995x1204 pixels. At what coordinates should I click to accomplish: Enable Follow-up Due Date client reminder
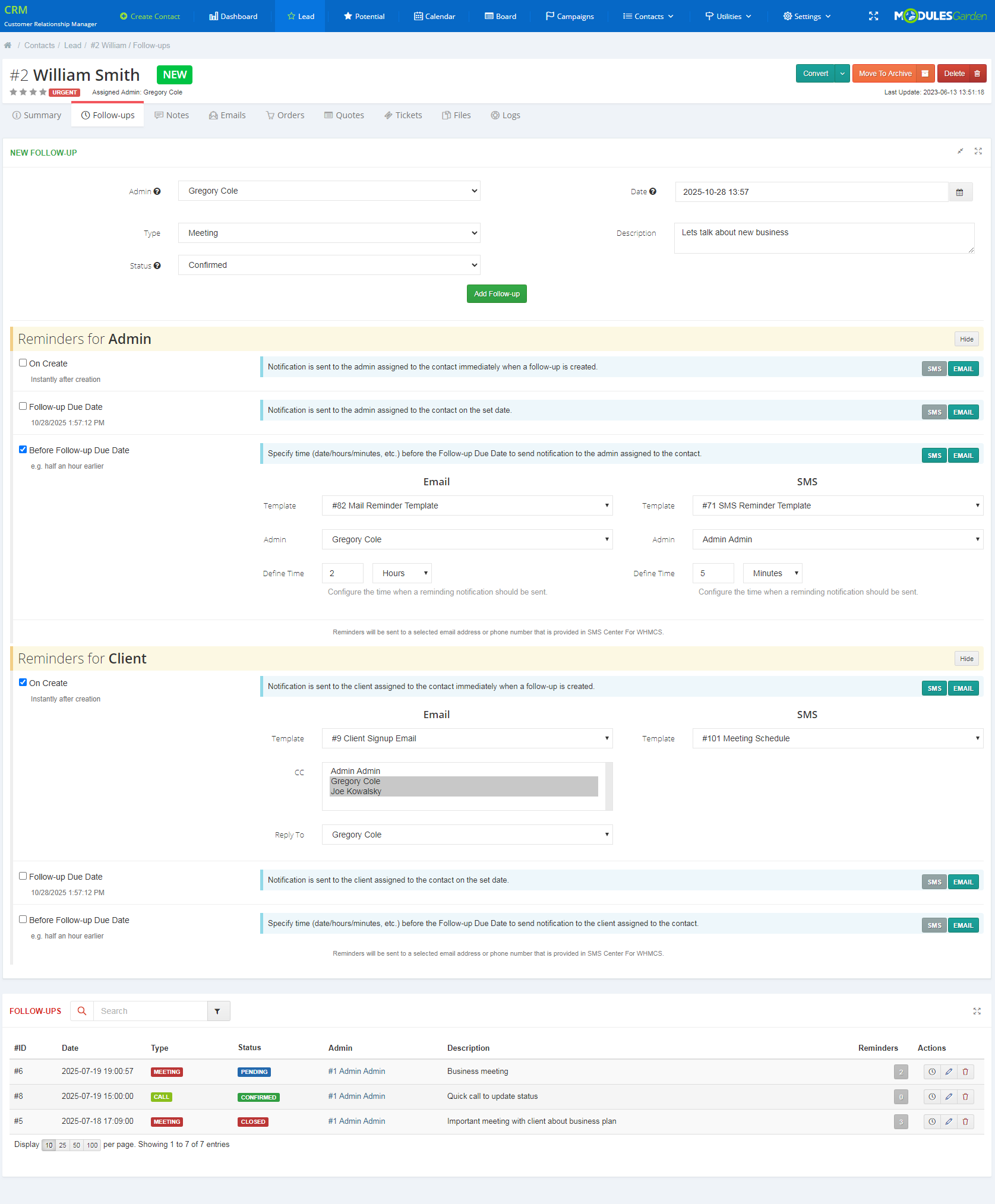click(x=23, y=876)
